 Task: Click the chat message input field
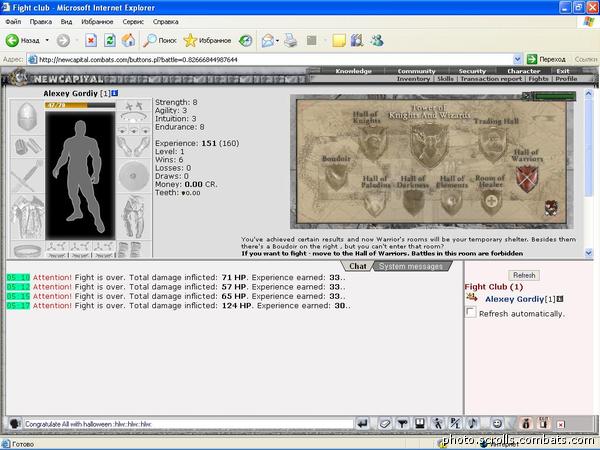click(188, 424)
